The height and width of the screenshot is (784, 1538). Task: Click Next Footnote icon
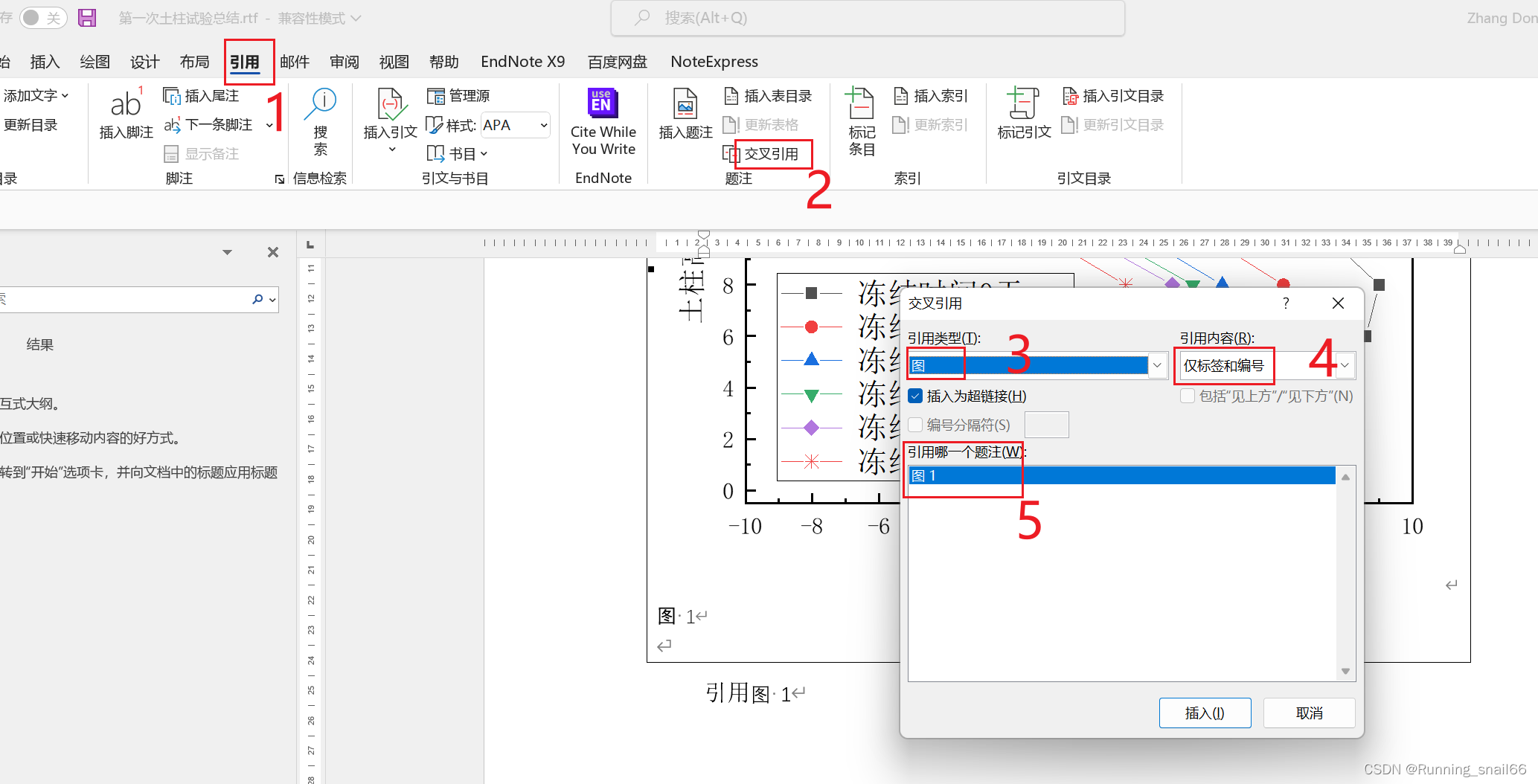point(172,125)
